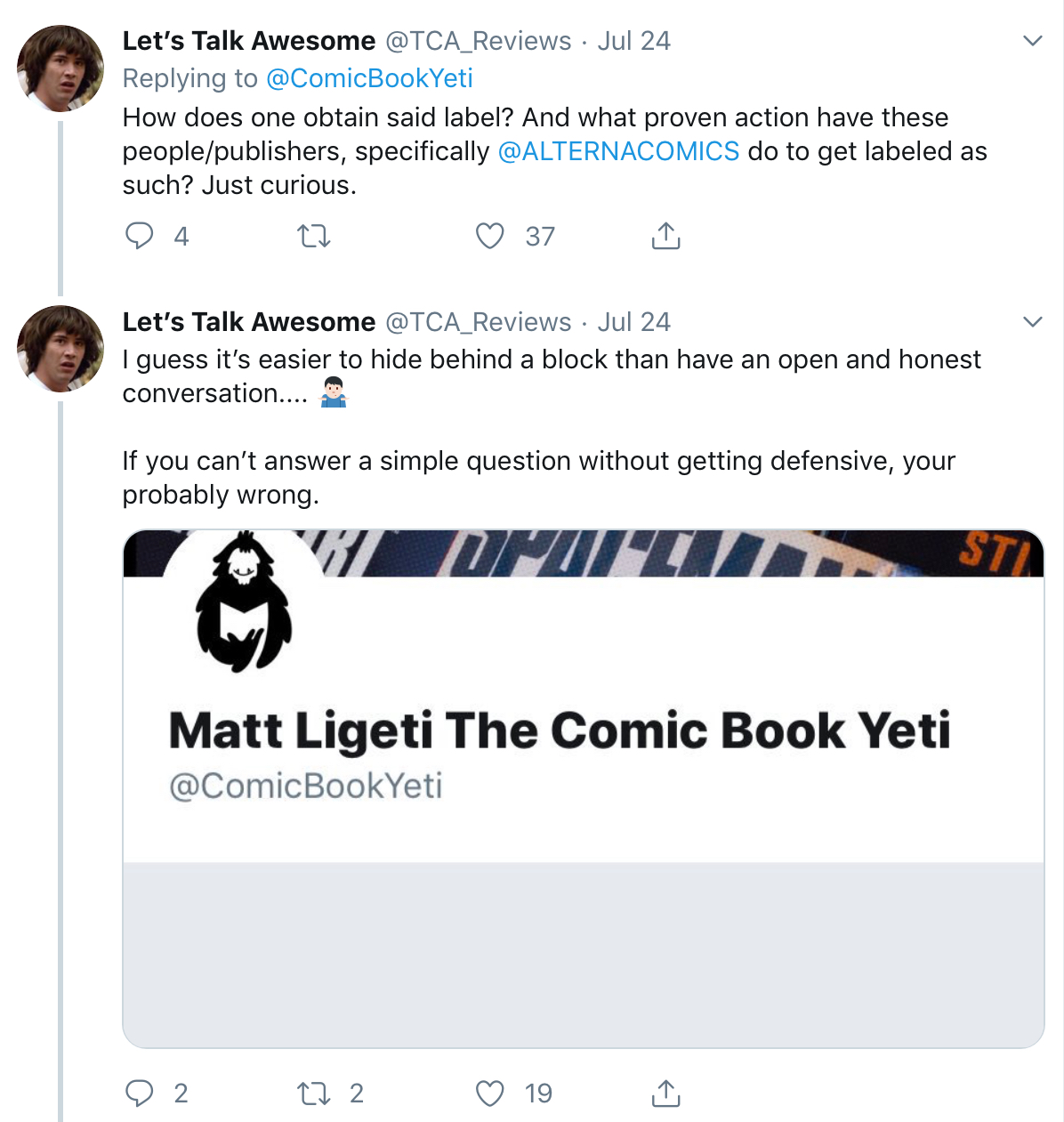1064x1122 pixels.
Task: Share the first tweet using the upload icon
Action: tap(665, 235)
